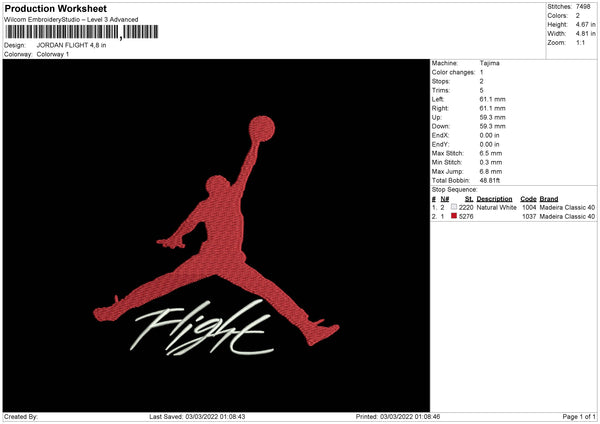Click the "Page 1 of 1" footer text
600x424 pixels.
[x=579, y=417]
